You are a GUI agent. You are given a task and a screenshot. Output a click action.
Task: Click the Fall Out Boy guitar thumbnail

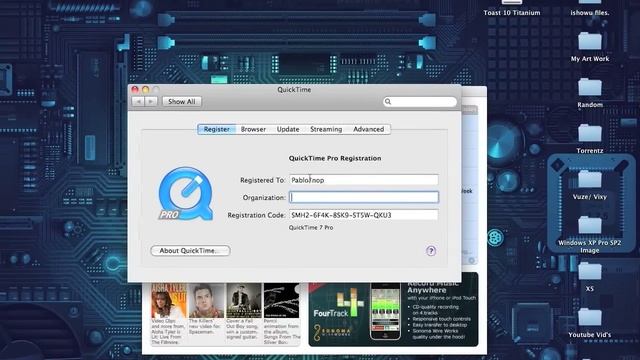pos(244,301)
